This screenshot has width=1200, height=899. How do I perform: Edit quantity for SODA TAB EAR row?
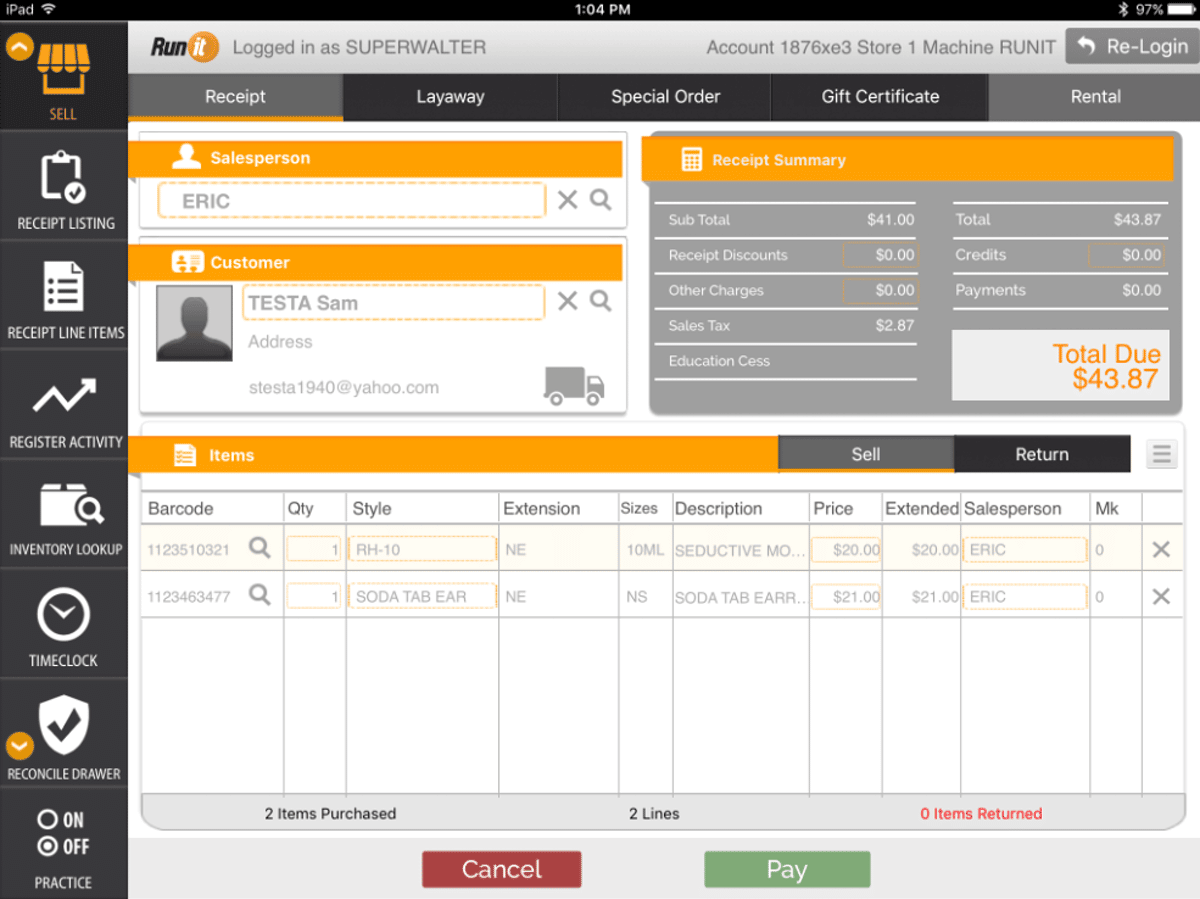pyautogui.click(x=314, y=596)
